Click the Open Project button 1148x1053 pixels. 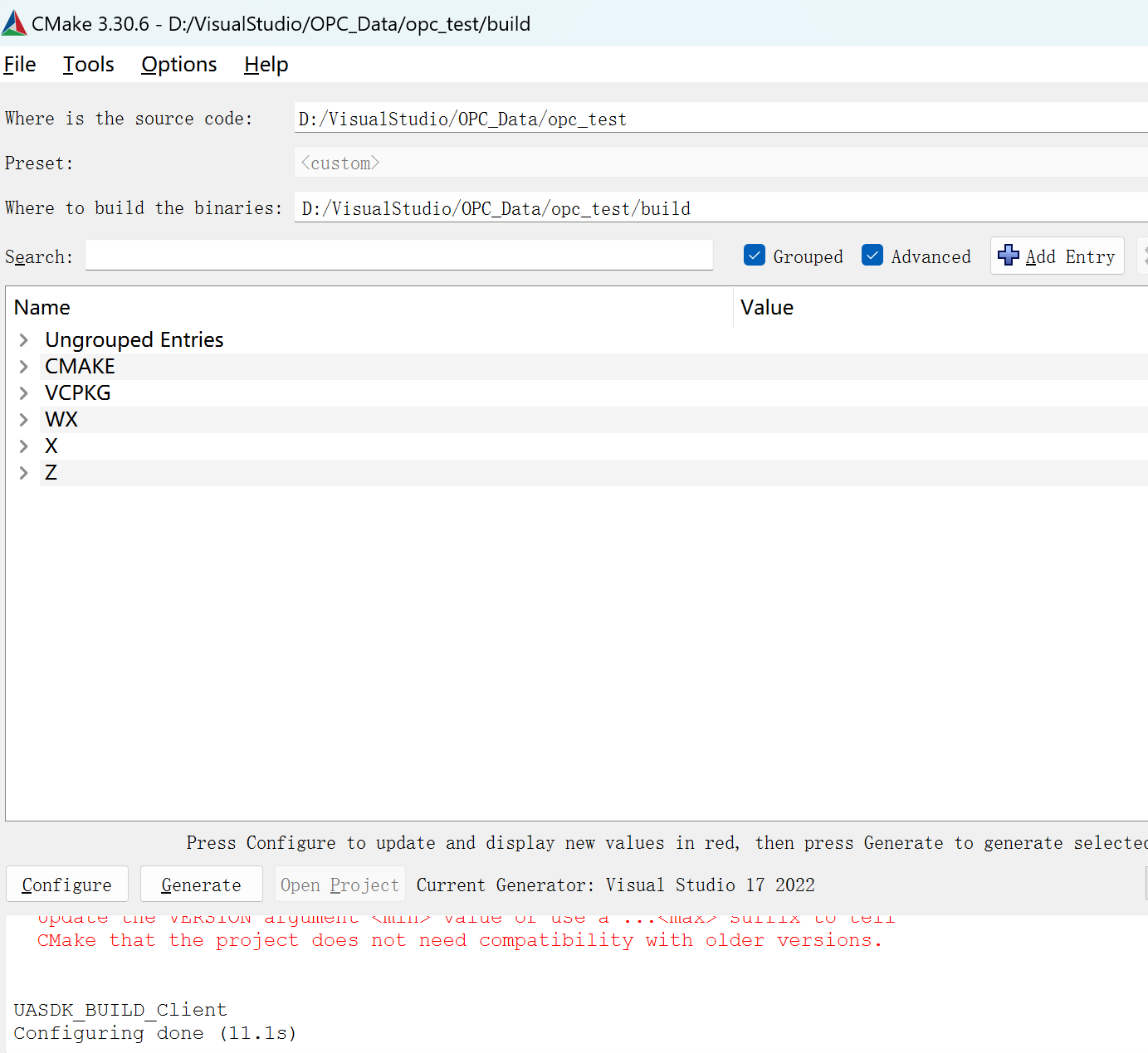[x=340, y=885]
